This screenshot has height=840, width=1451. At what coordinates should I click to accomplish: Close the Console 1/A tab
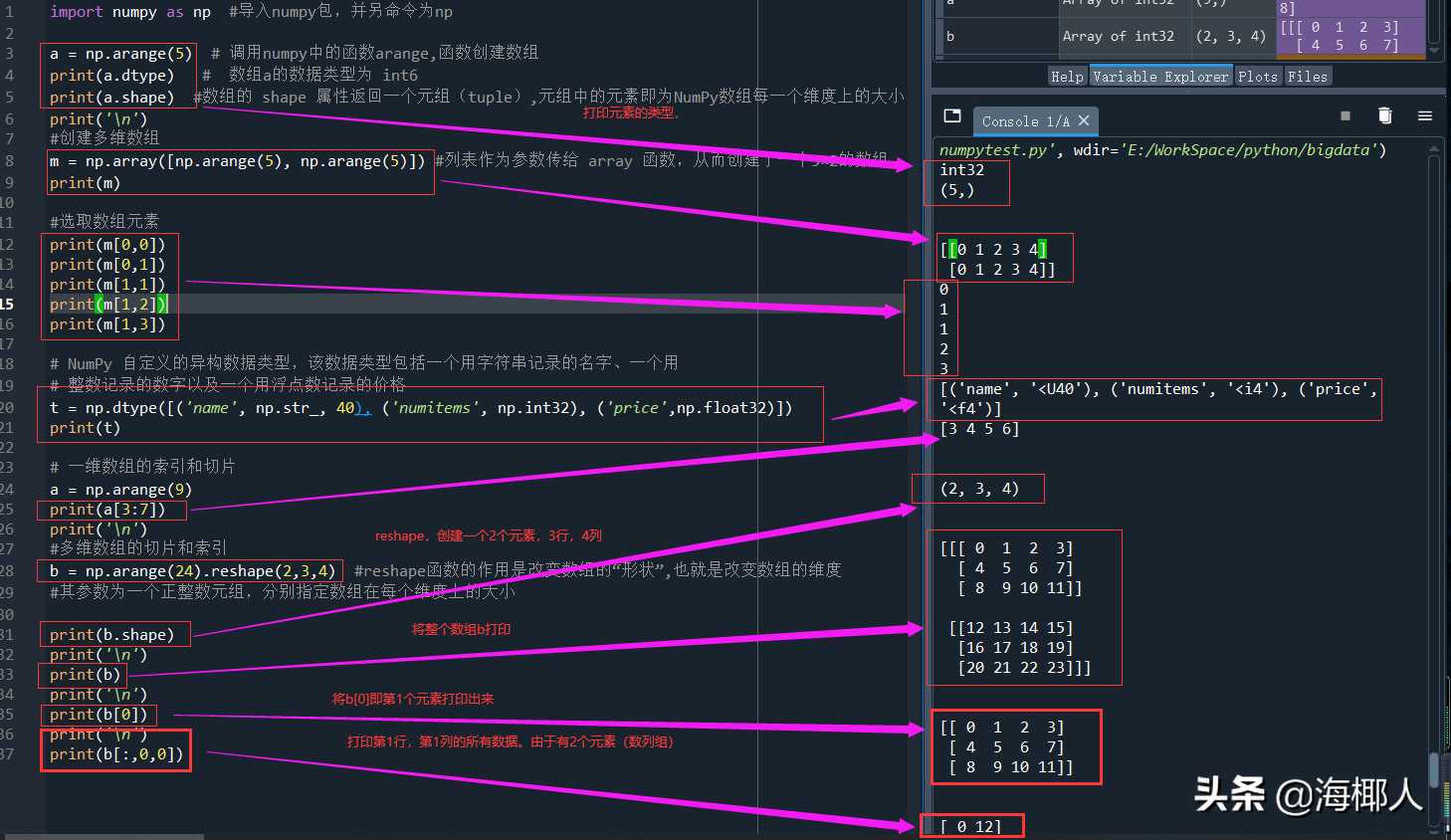coord(1084,120)
